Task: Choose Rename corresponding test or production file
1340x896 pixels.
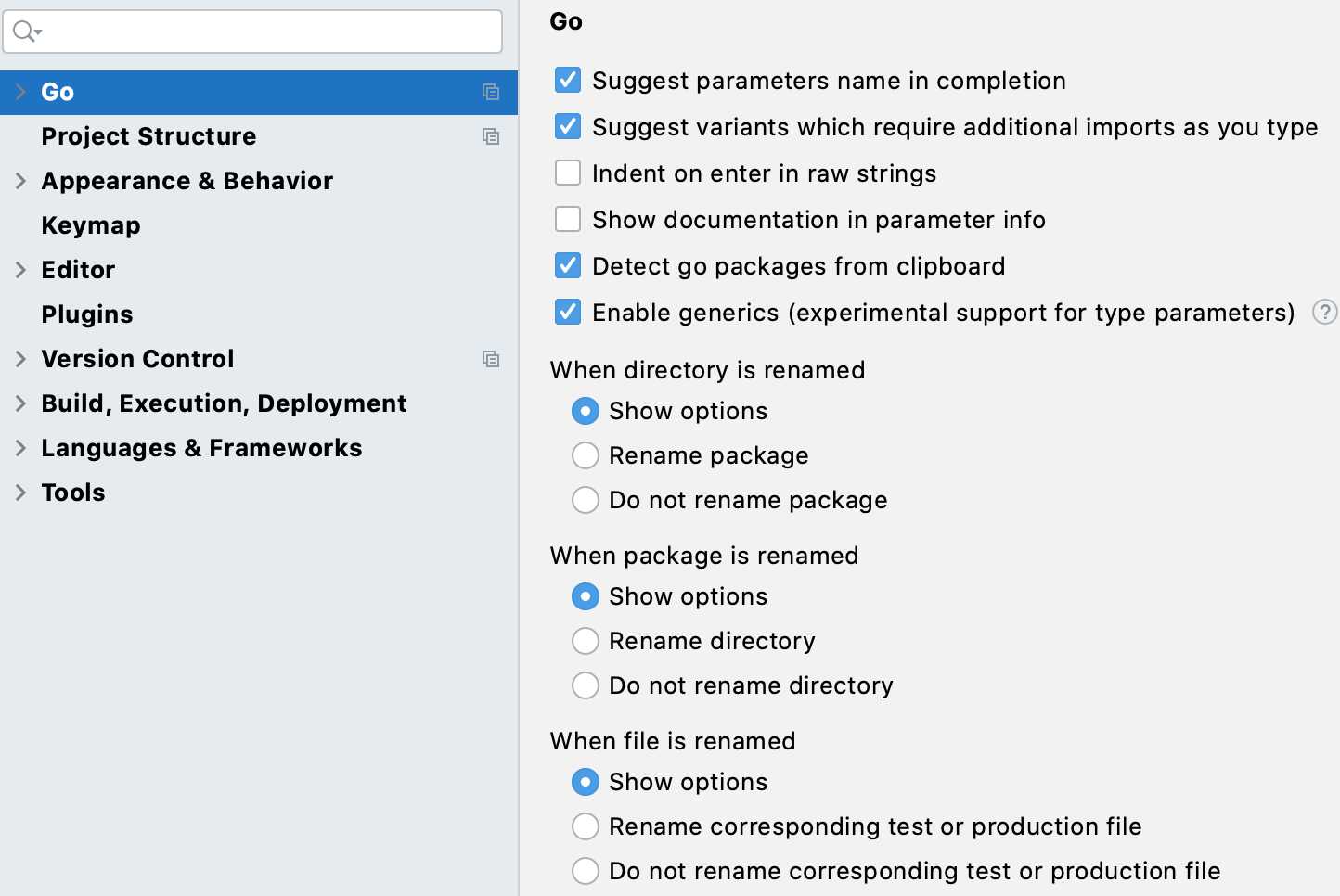Action: [x=586, y=826]
